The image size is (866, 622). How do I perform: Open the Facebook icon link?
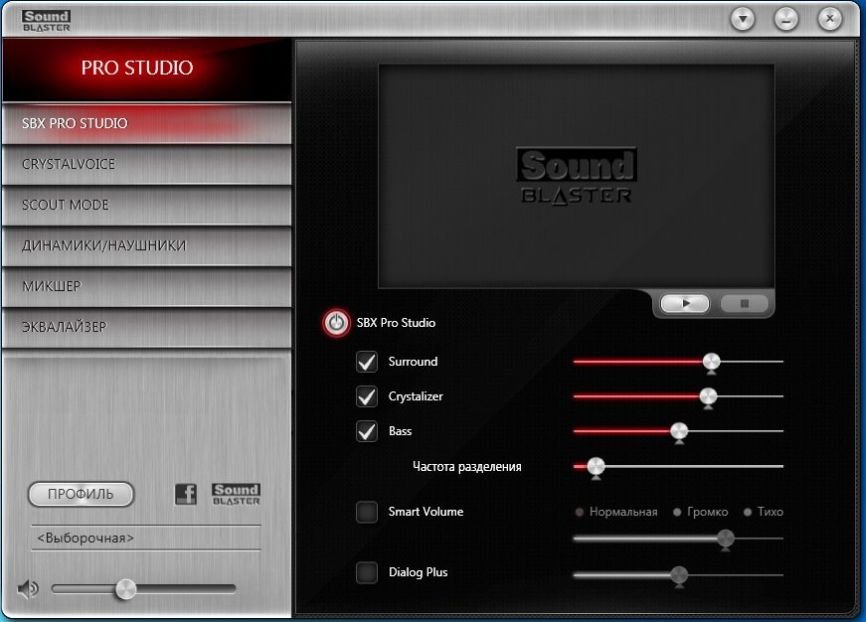[186, 494]
